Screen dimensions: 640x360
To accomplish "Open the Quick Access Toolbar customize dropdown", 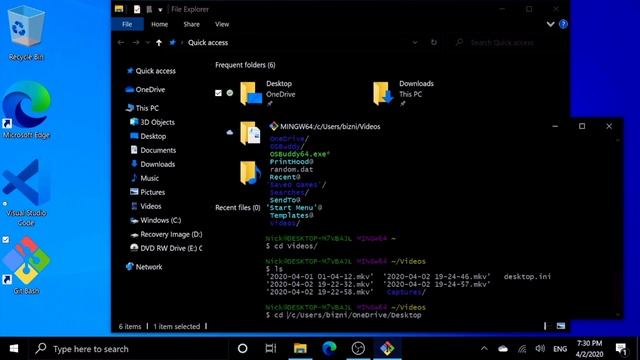I will 160,9.
